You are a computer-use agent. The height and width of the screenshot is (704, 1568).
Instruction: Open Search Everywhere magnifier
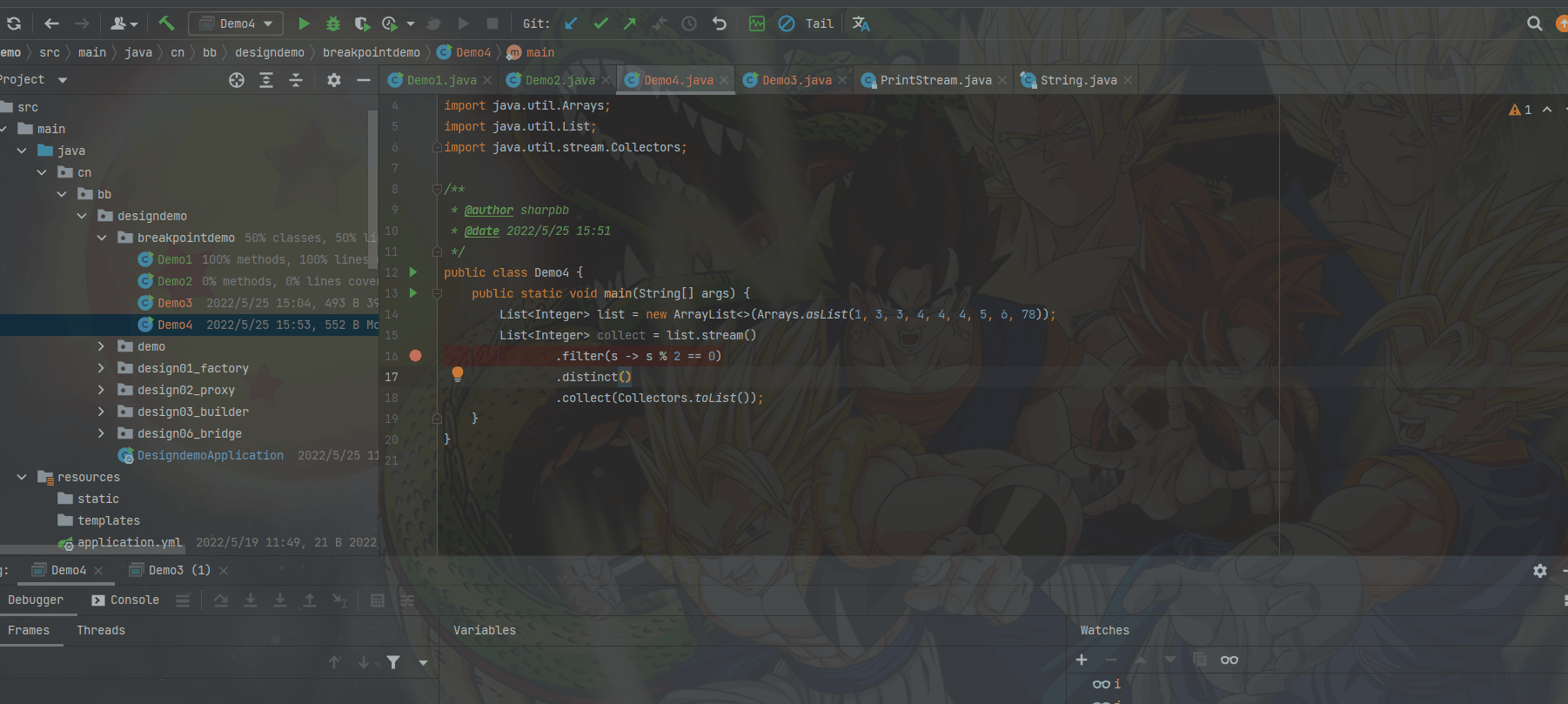click(1535, 23)
